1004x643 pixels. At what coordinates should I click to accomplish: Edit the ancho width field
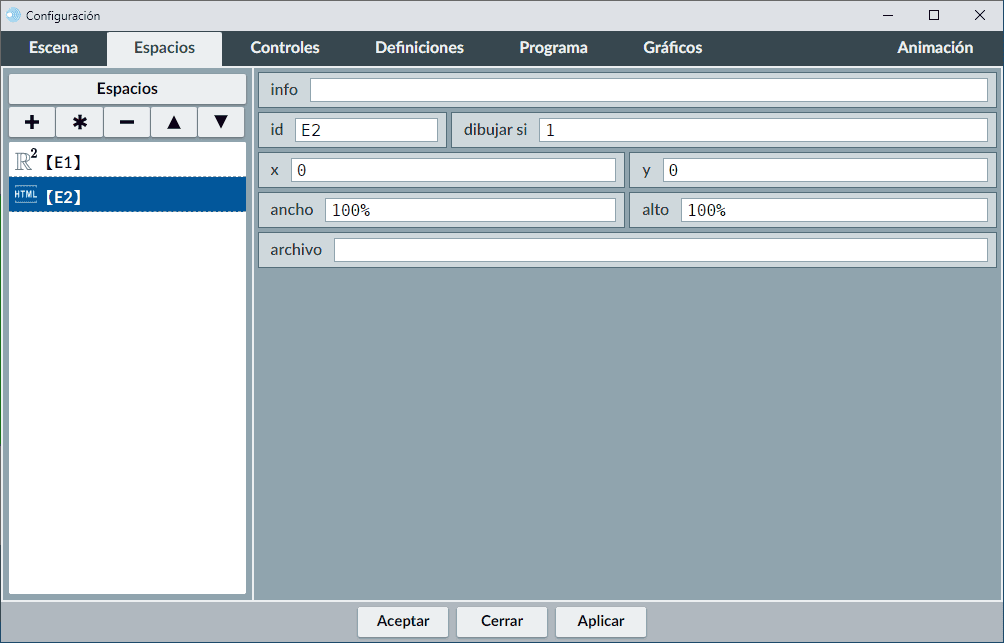tap(470, 210)
